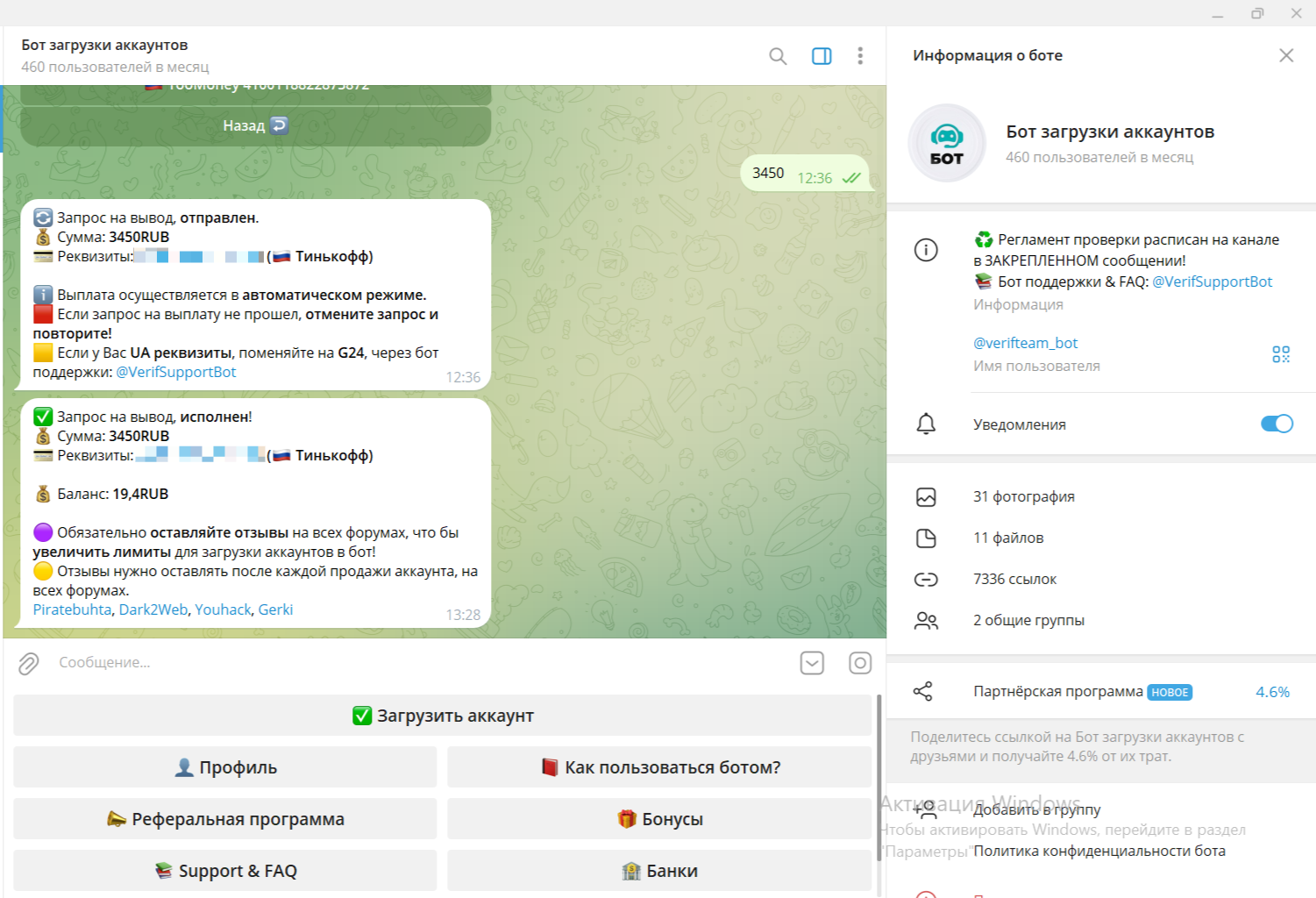
Task: Click the paperclip attach file icon
Action: click(x=29, y=664)
